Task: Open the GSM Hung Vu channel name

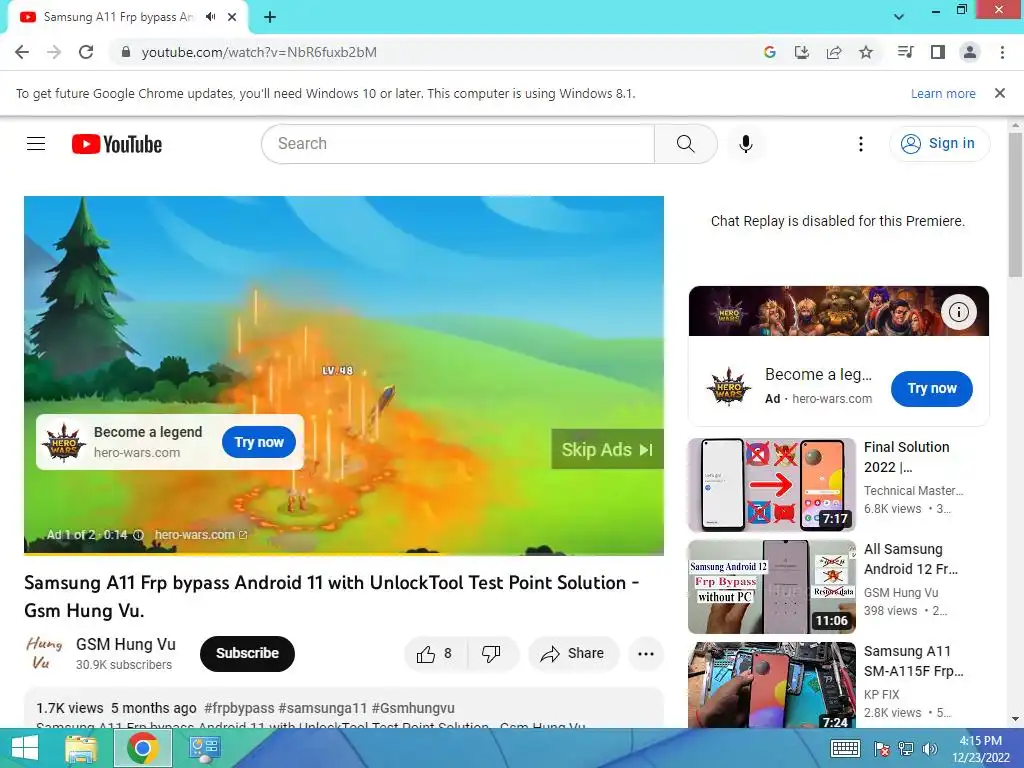Action: (126, 645)
